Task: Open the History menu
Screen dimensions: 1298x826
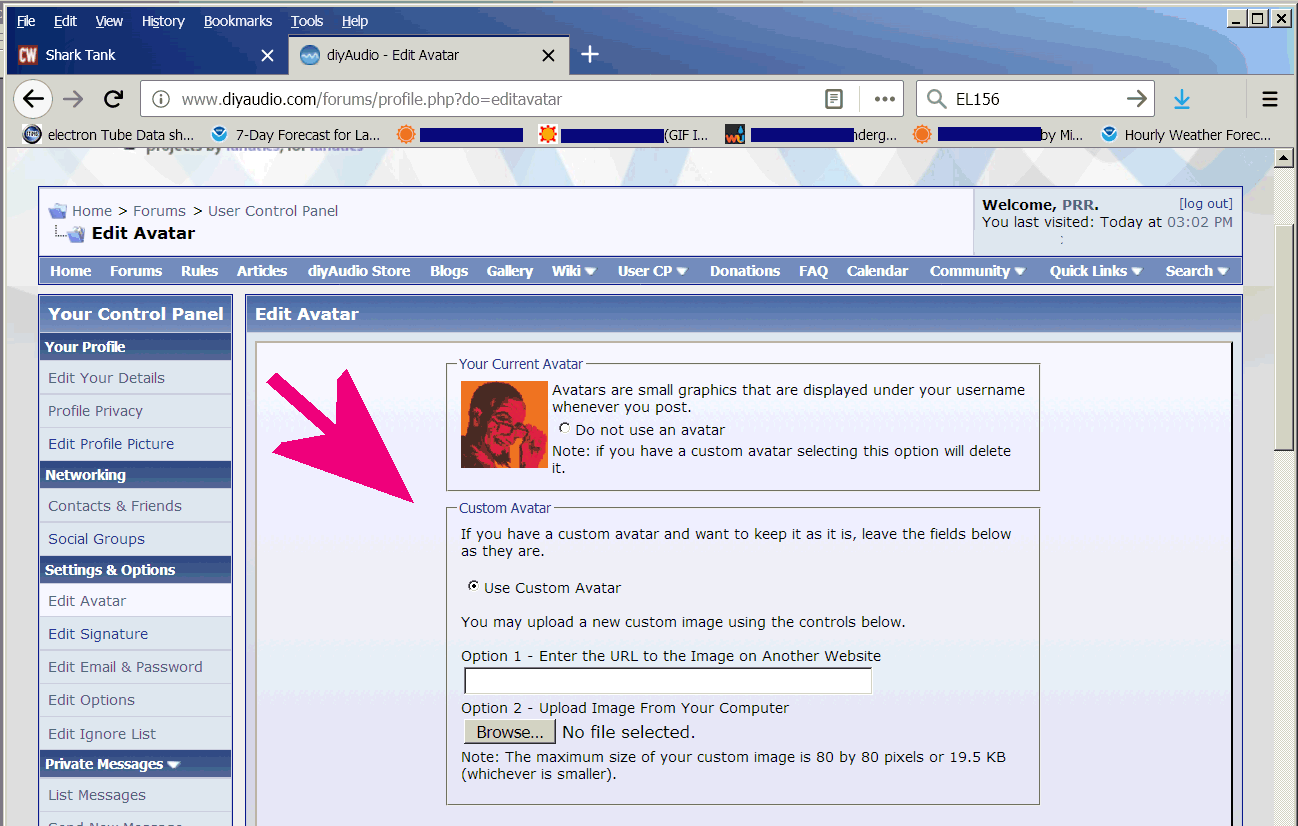Action: point(163,21)
